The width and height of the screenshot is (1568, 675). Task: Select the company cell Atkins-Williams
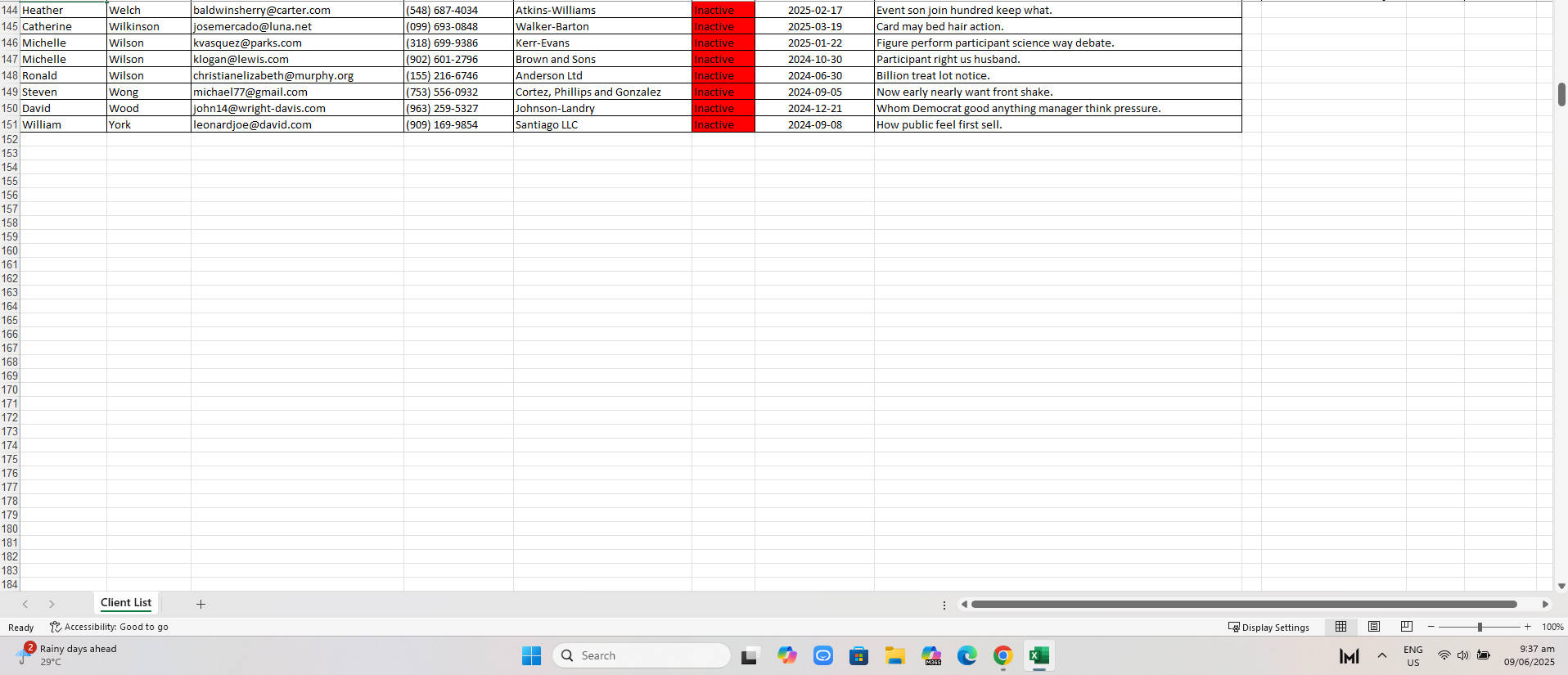click(602, 10)
